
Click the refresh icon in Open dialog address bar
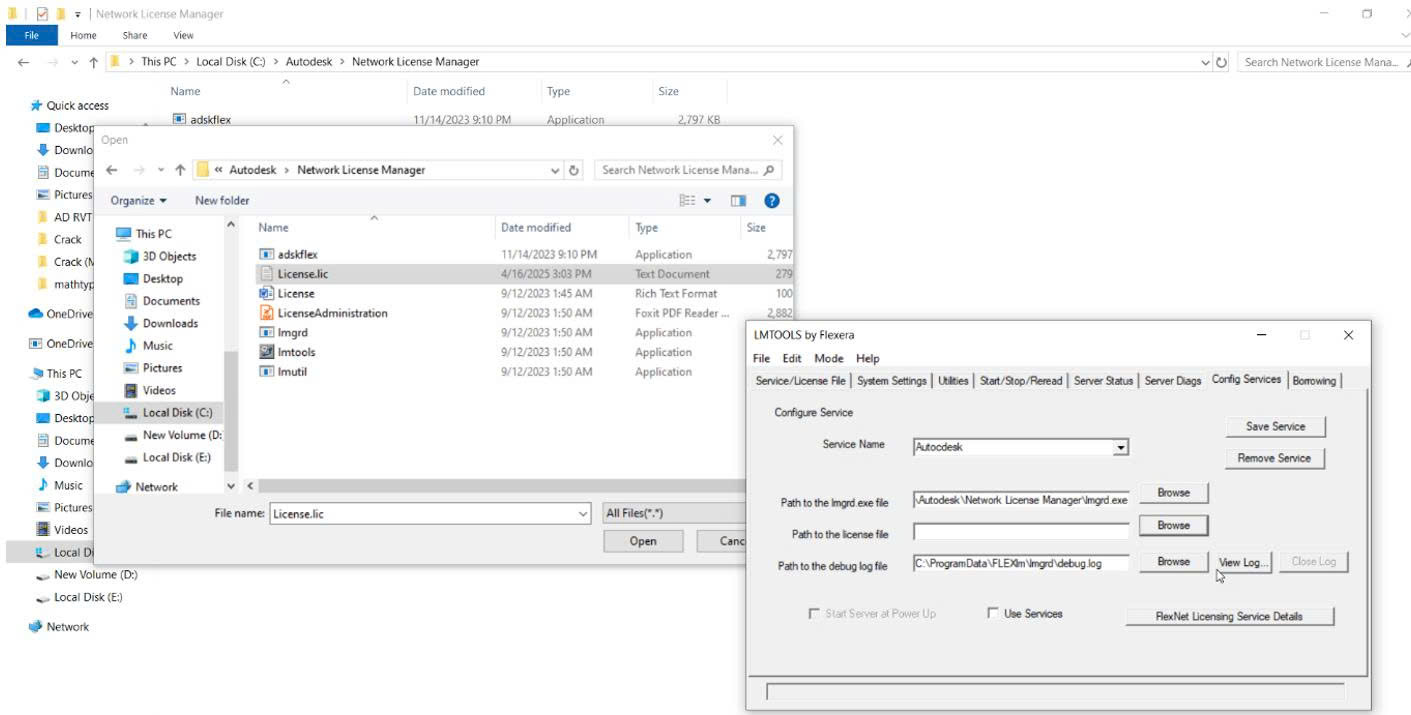574,170
